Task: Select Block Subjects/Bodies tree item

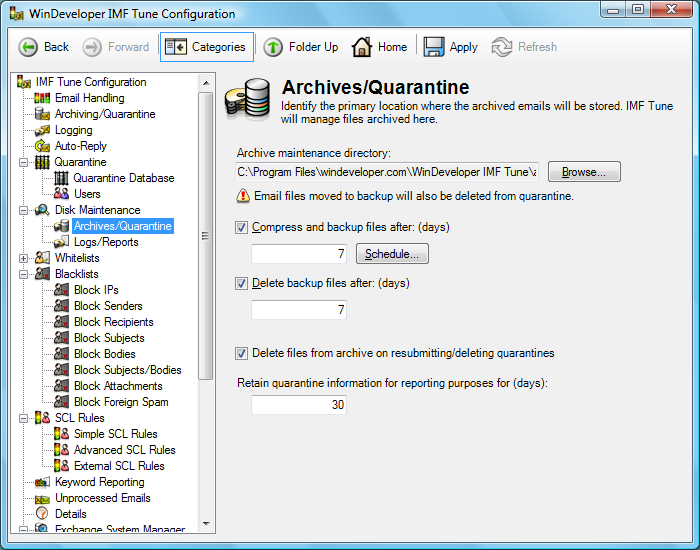Action: [x=127, y=370]
